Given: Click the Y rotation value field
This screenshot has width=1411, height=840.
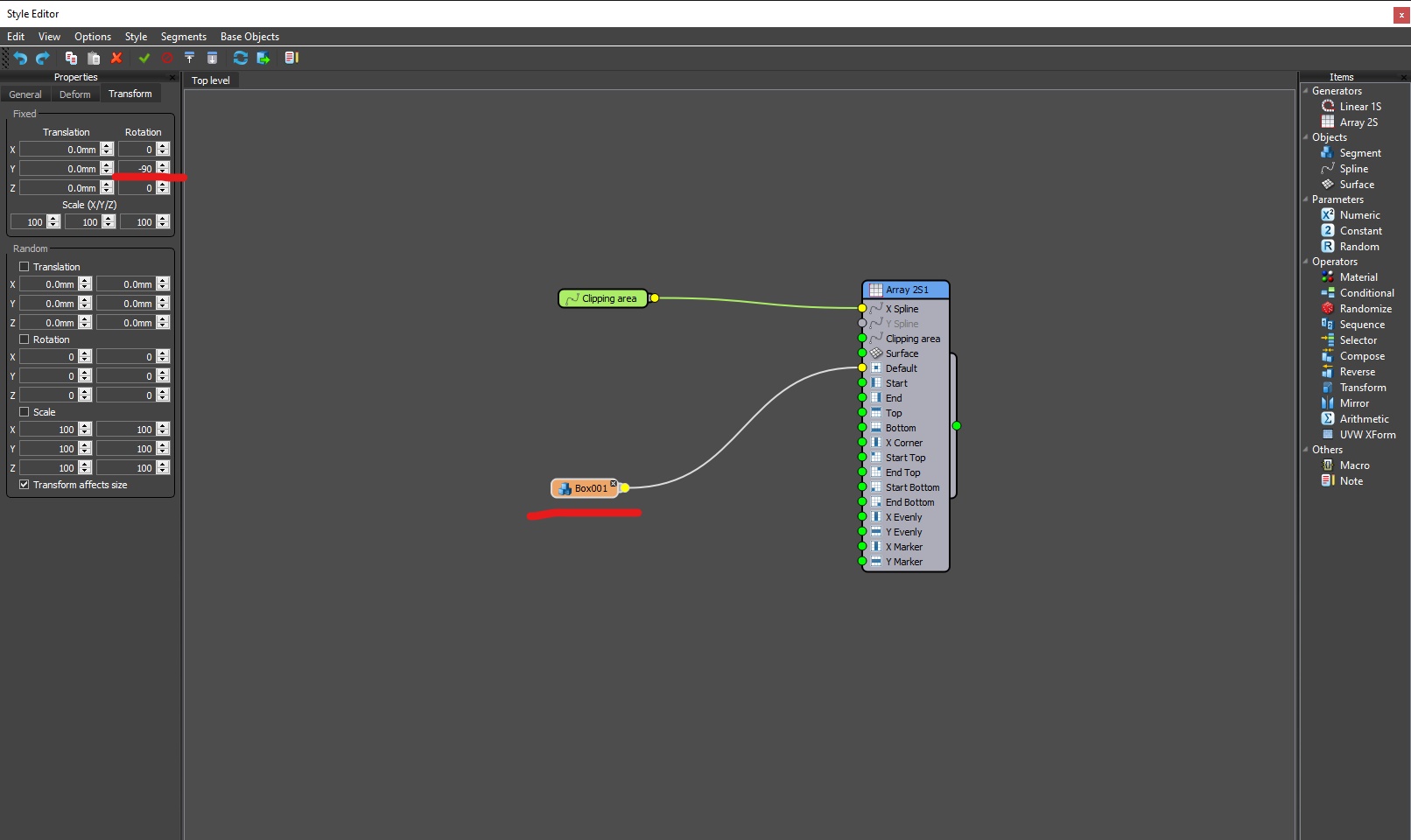Looking at the screenshot, I should (x=137, y=169).
